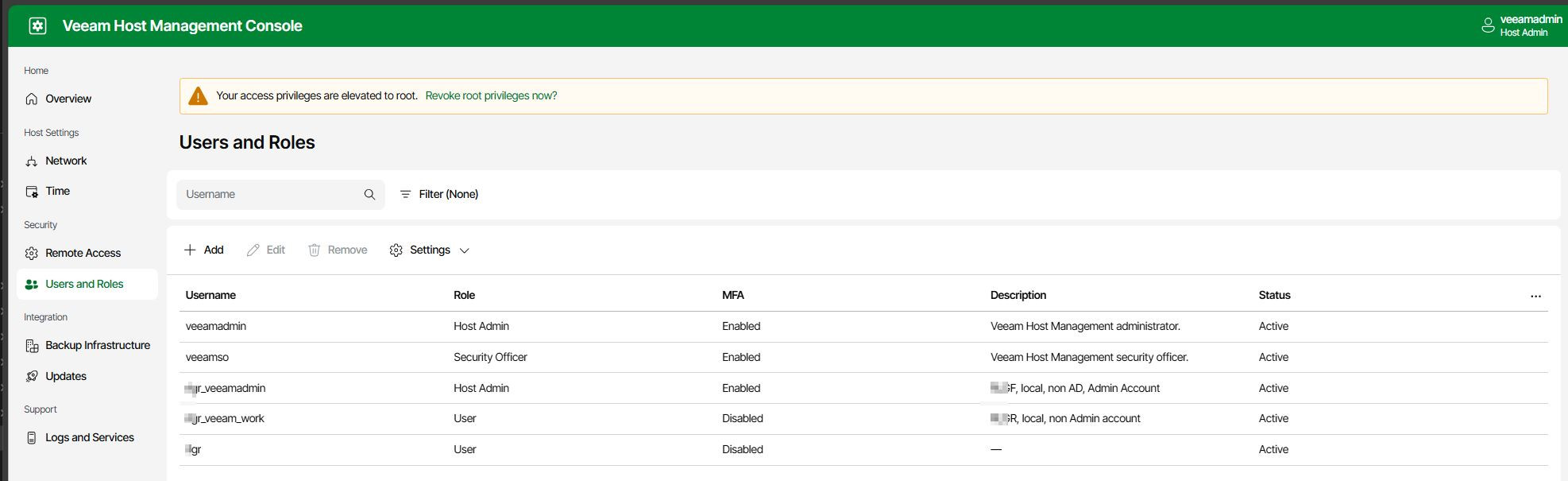
Task: Click Veeam Host Management security officer description
Action: click(x=1089, y=357)
